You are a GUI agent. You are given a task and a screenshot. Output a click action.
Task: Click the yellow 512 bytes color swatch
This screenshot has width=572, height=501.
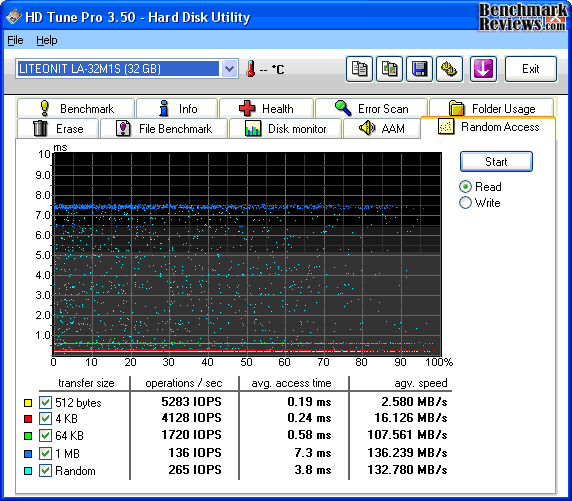click(x=28, y=403)
